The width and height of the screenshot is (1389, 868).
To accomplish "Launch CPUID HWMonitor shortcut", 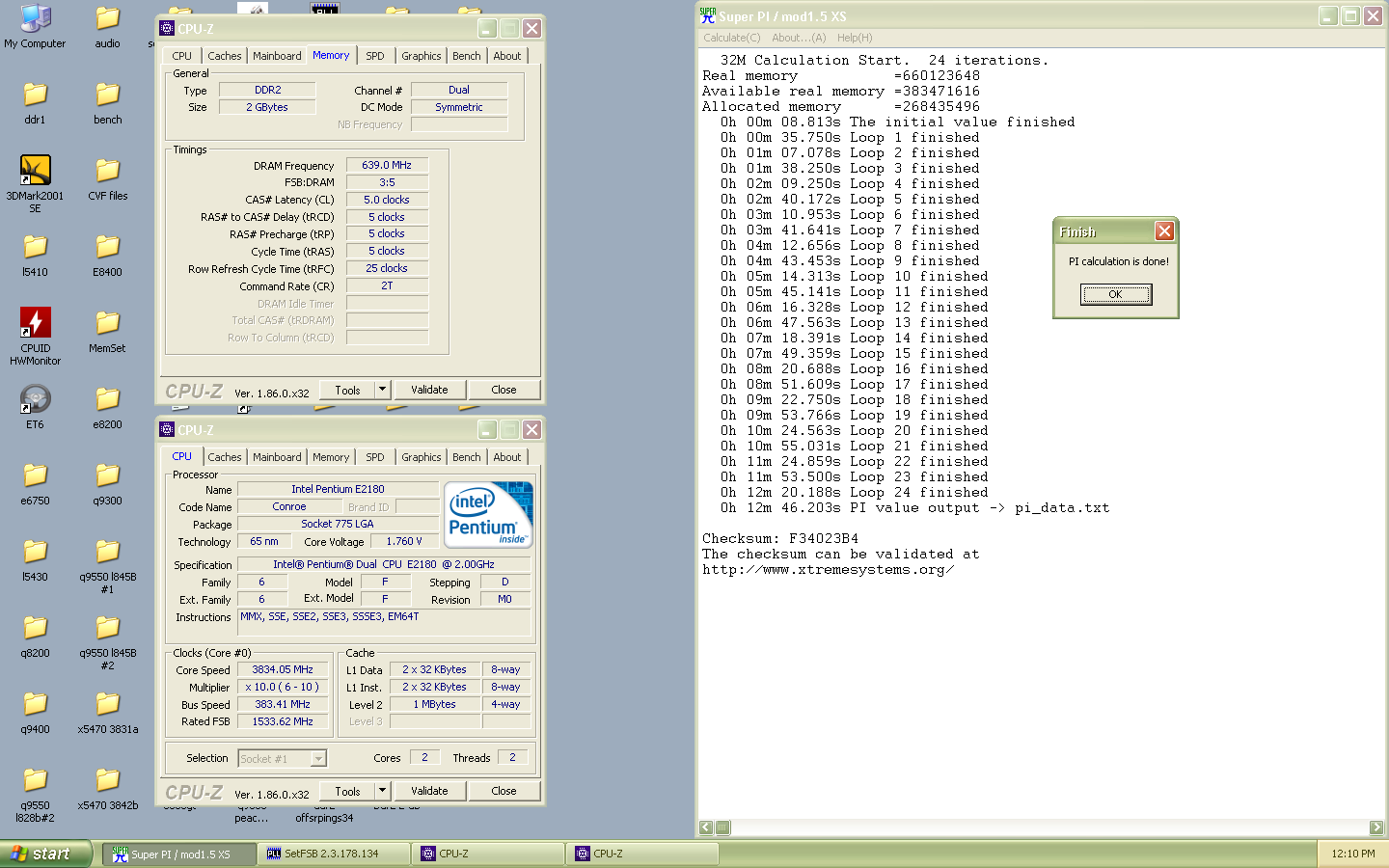I will pos(36,322).
